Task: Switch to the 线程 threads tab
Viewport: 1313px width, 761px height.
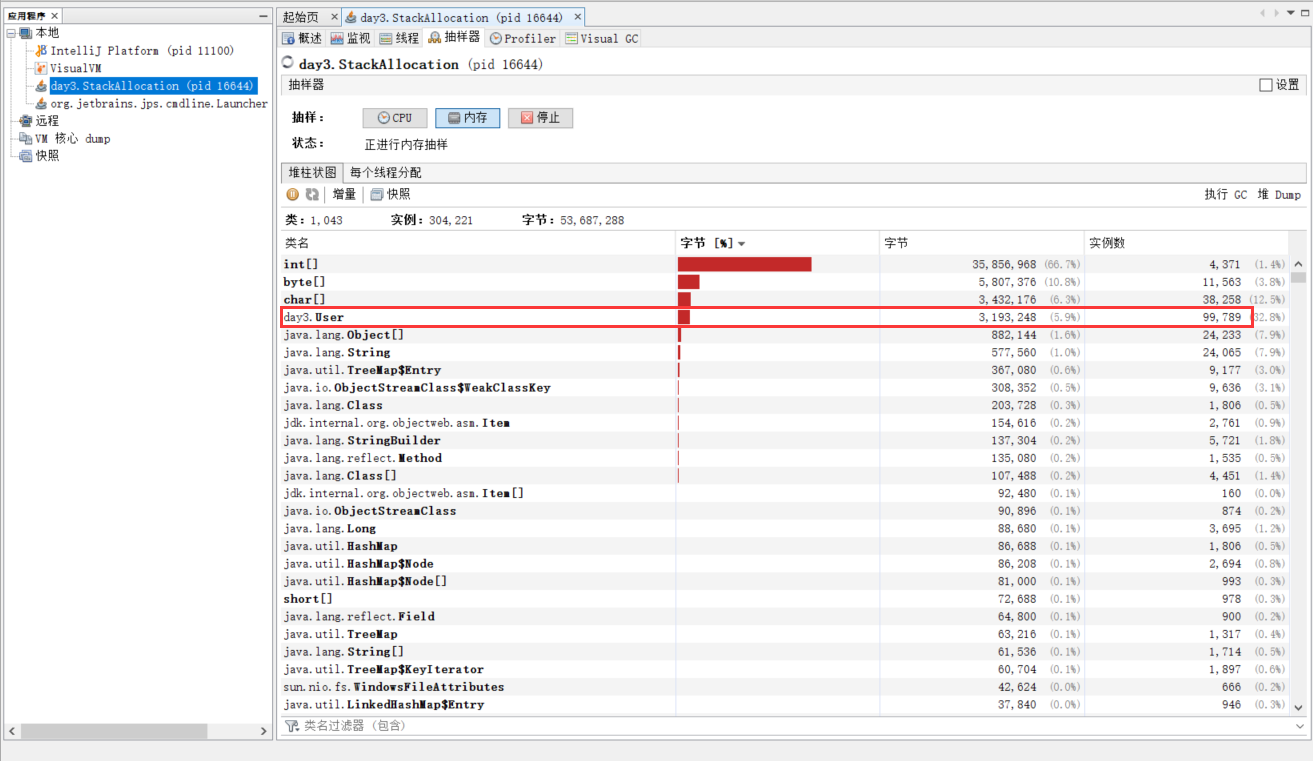Action: click(399, 38)
